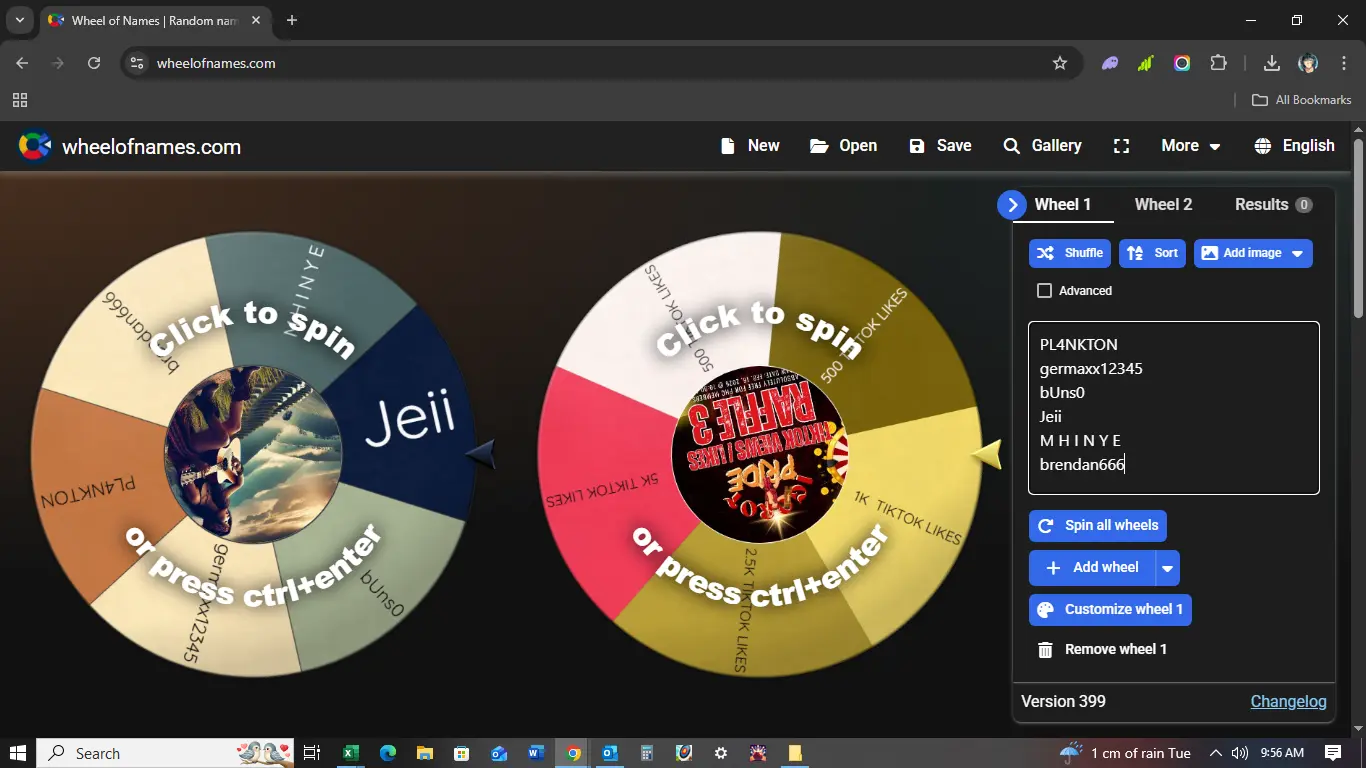
Task: Open a new browser tab
Action: pos(292,20)
